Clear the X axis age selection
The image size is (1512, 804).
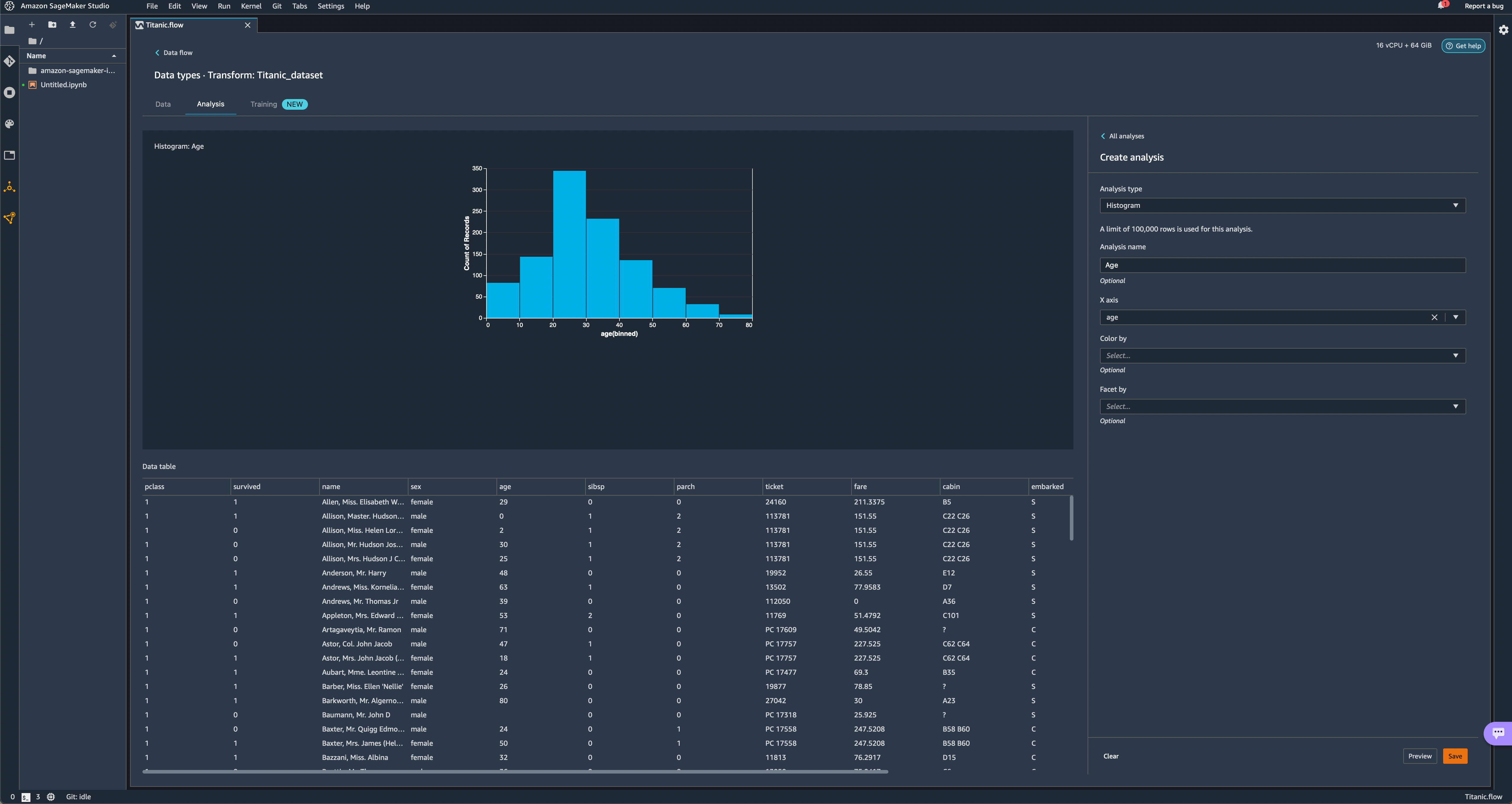tap(1434, 317)
